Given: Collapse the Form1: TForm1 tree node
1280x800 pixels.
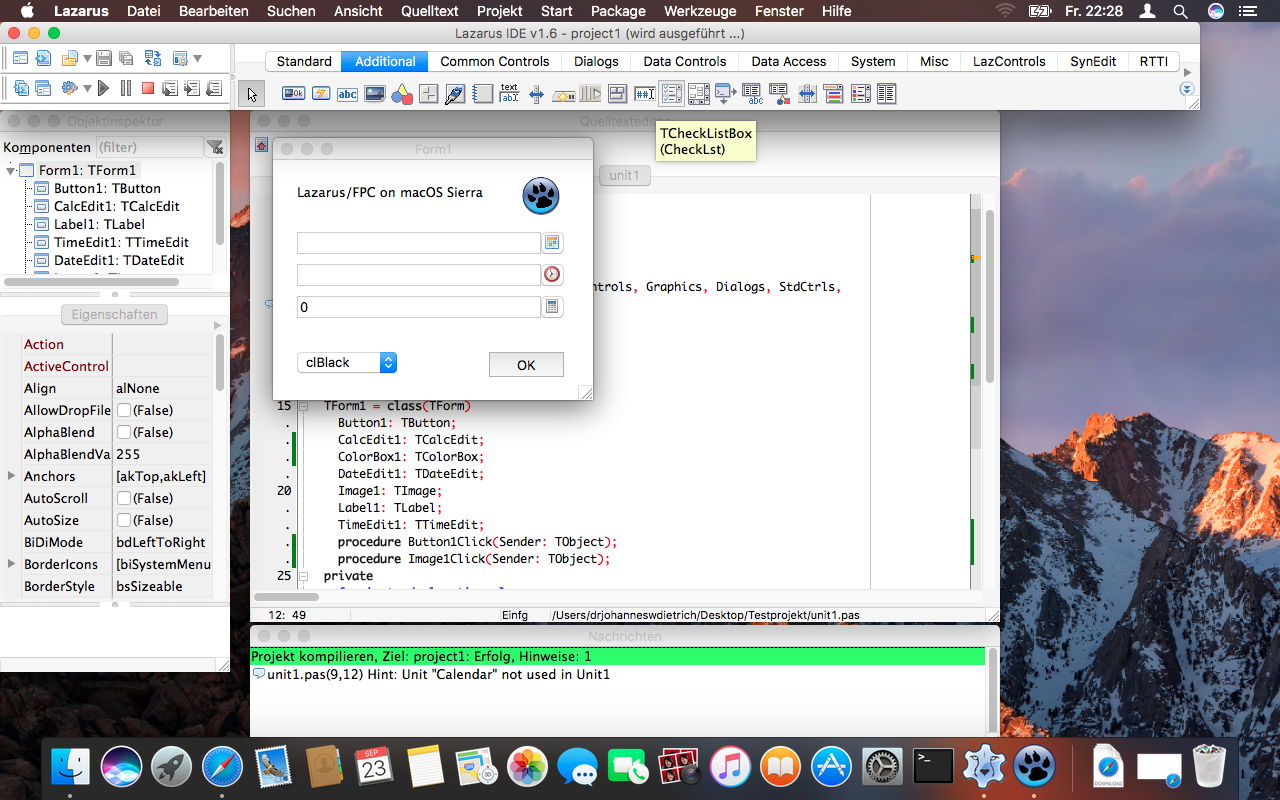Looking at the screenshot, I should pos(10,171).
